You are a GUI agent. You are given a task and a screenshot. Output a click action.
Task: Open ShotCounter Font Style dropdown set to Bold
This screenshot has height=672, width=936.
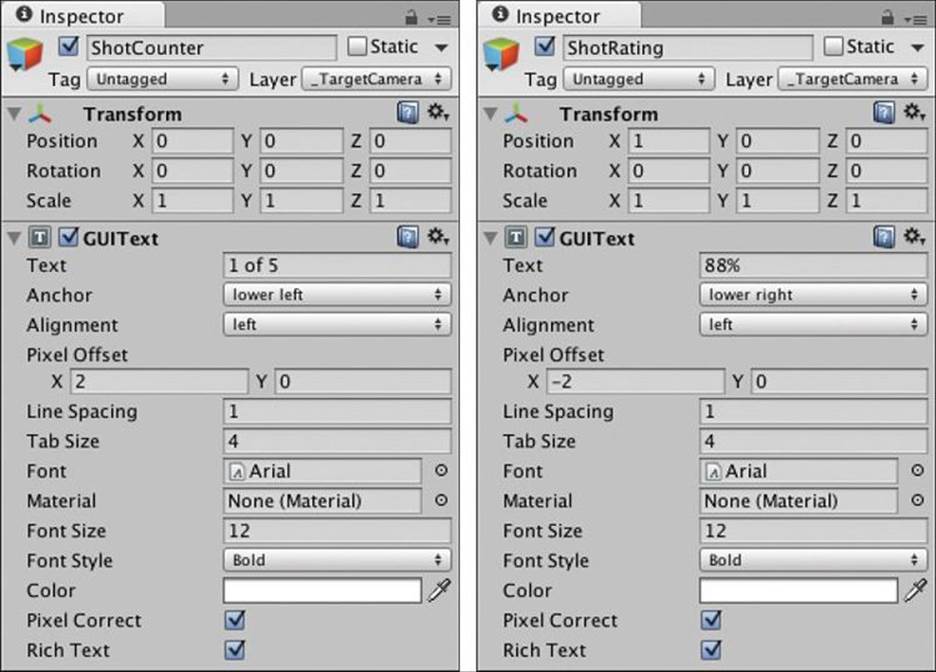[x=337, y=560]
